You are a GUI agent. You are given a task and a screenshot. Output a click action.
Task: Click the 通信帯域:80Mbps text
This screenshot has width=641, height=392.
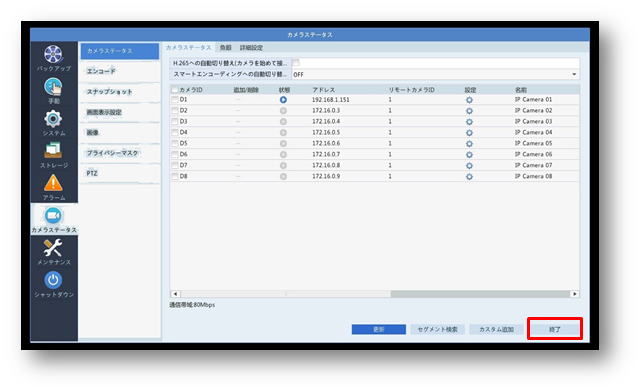pos(192,305)
